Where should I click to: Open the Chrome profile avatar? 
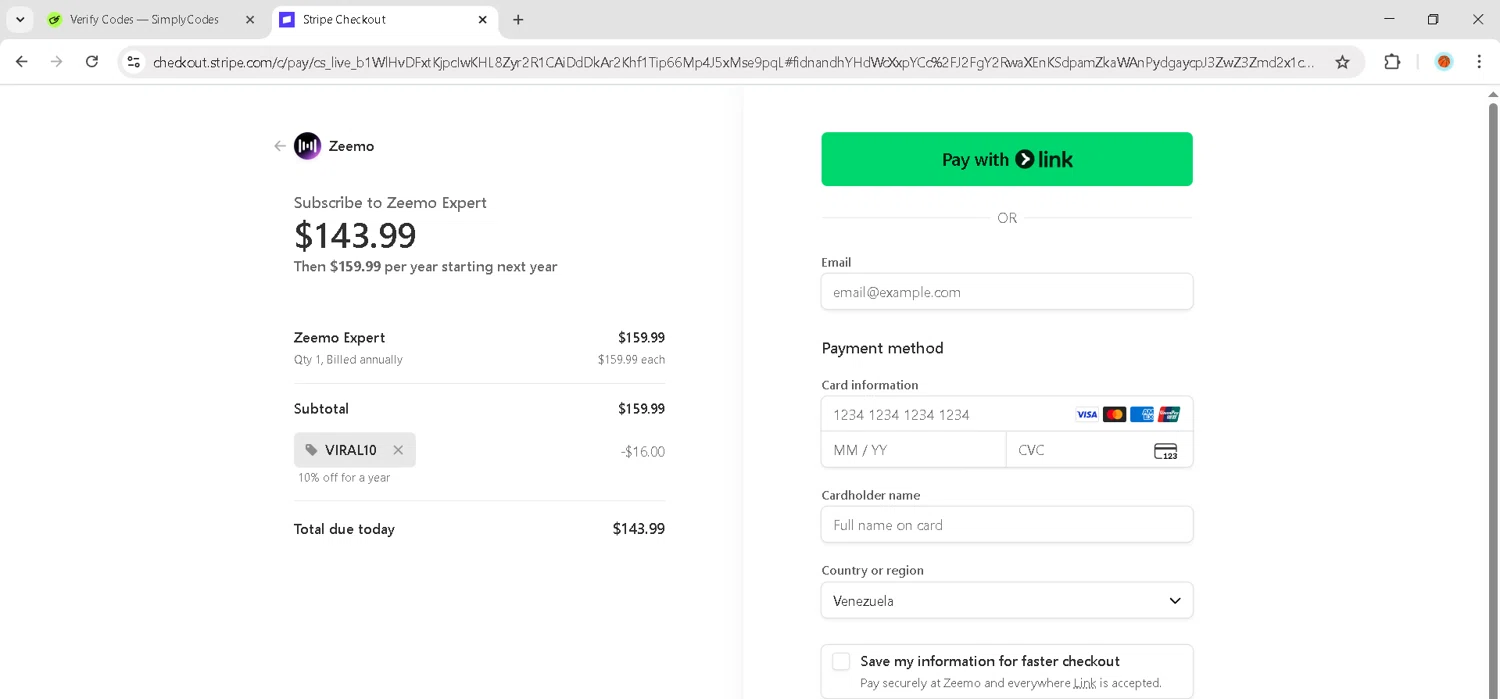tap(1444, 62)
